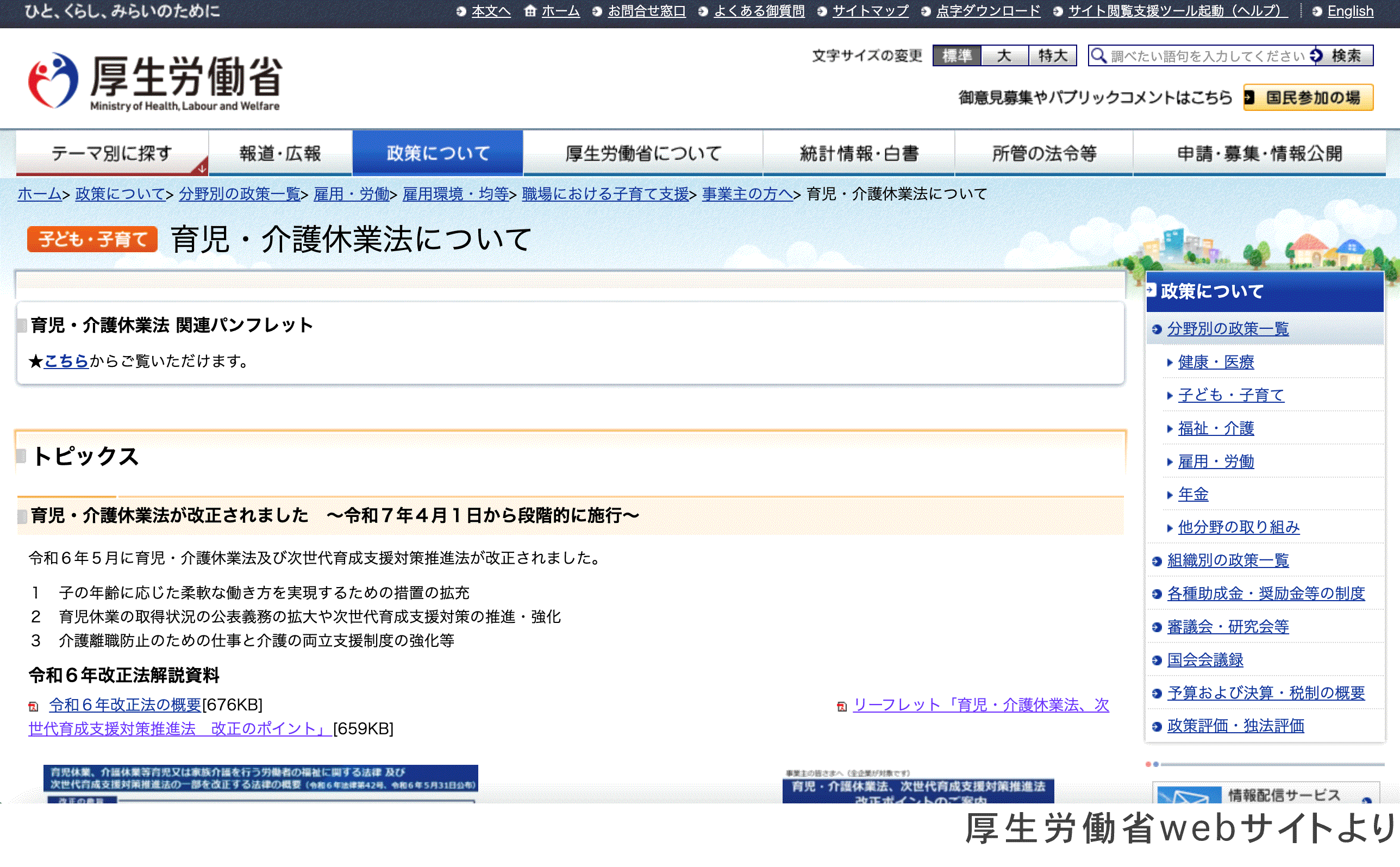Open the 所管の法令等 navigation tab
The image size is (1400, 867).
1043,153
